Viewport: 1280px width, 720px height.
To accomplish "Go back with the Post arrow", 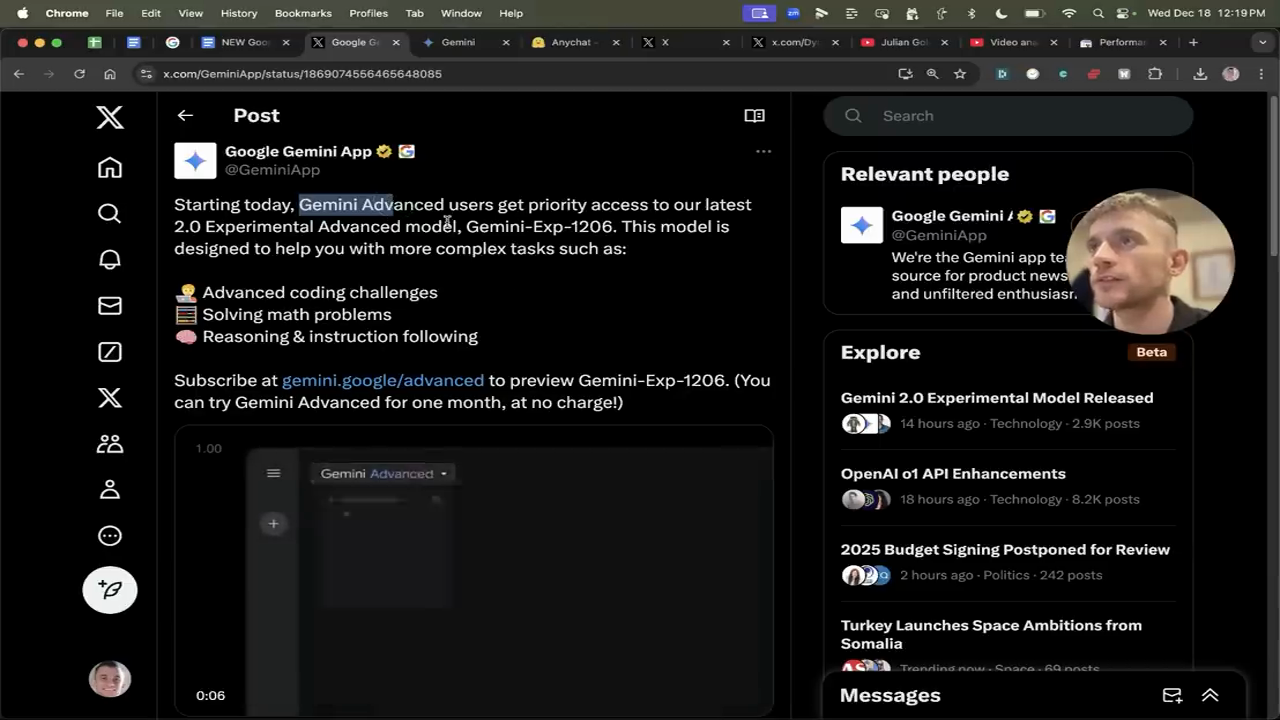I will pos(185,115).
